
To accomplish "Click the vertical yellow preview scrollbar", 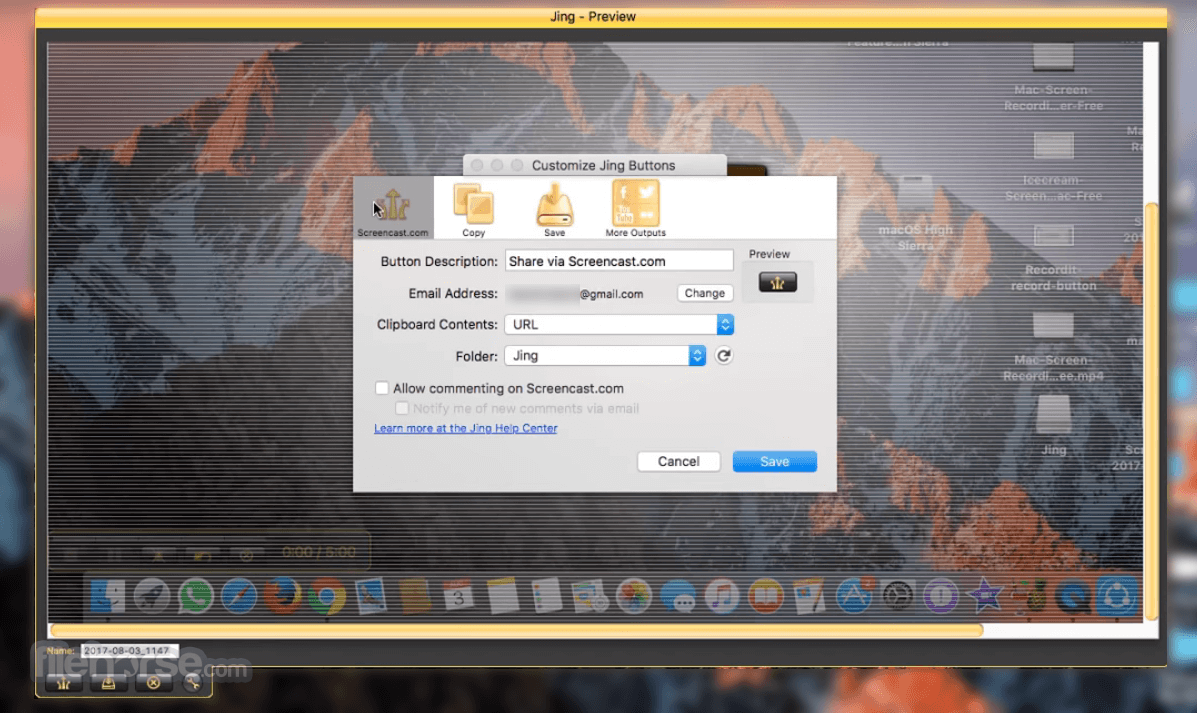I will (x=1151, y=411).
